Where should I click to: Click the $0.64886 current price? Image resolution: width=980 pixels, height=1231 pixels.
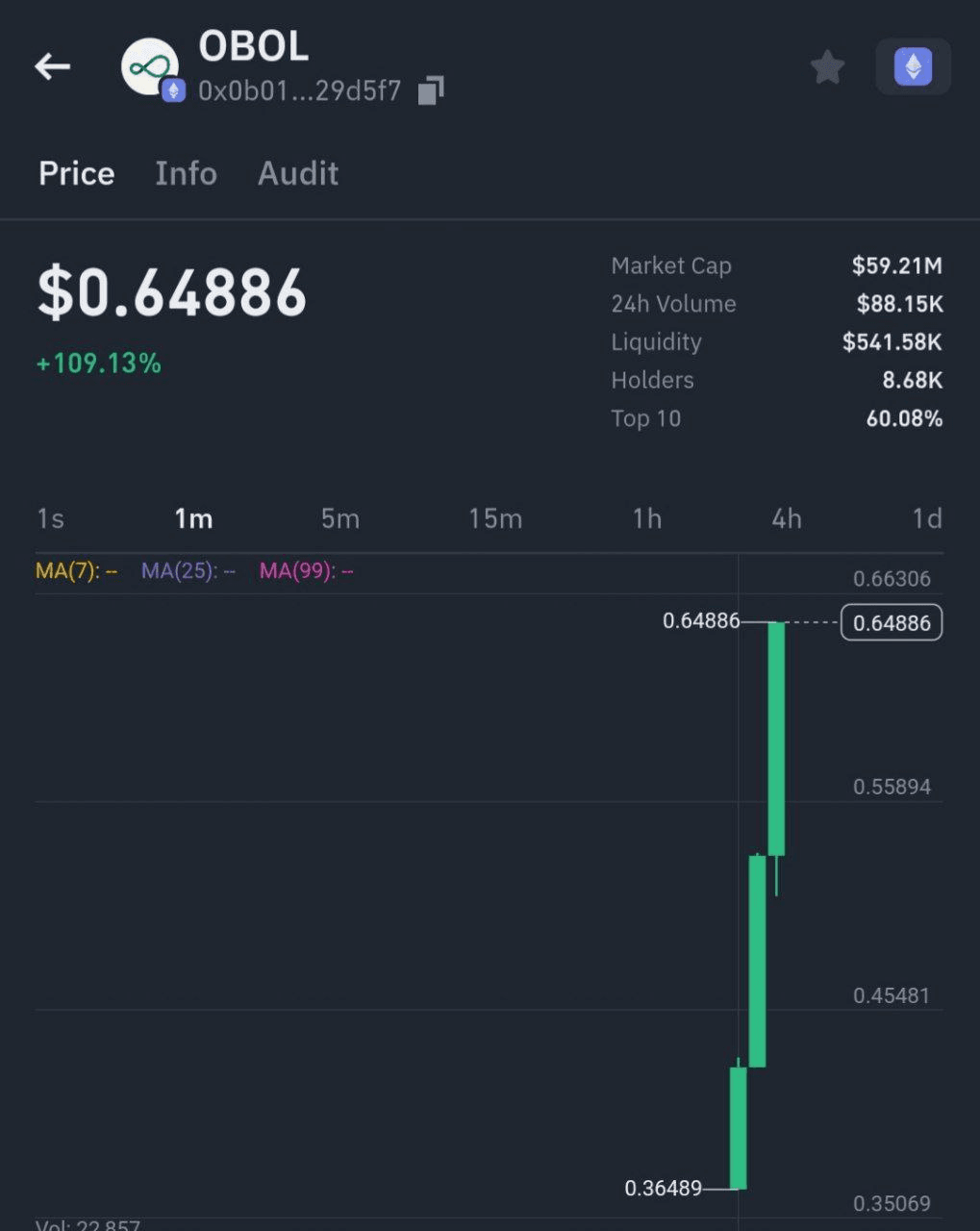[172, 293]
